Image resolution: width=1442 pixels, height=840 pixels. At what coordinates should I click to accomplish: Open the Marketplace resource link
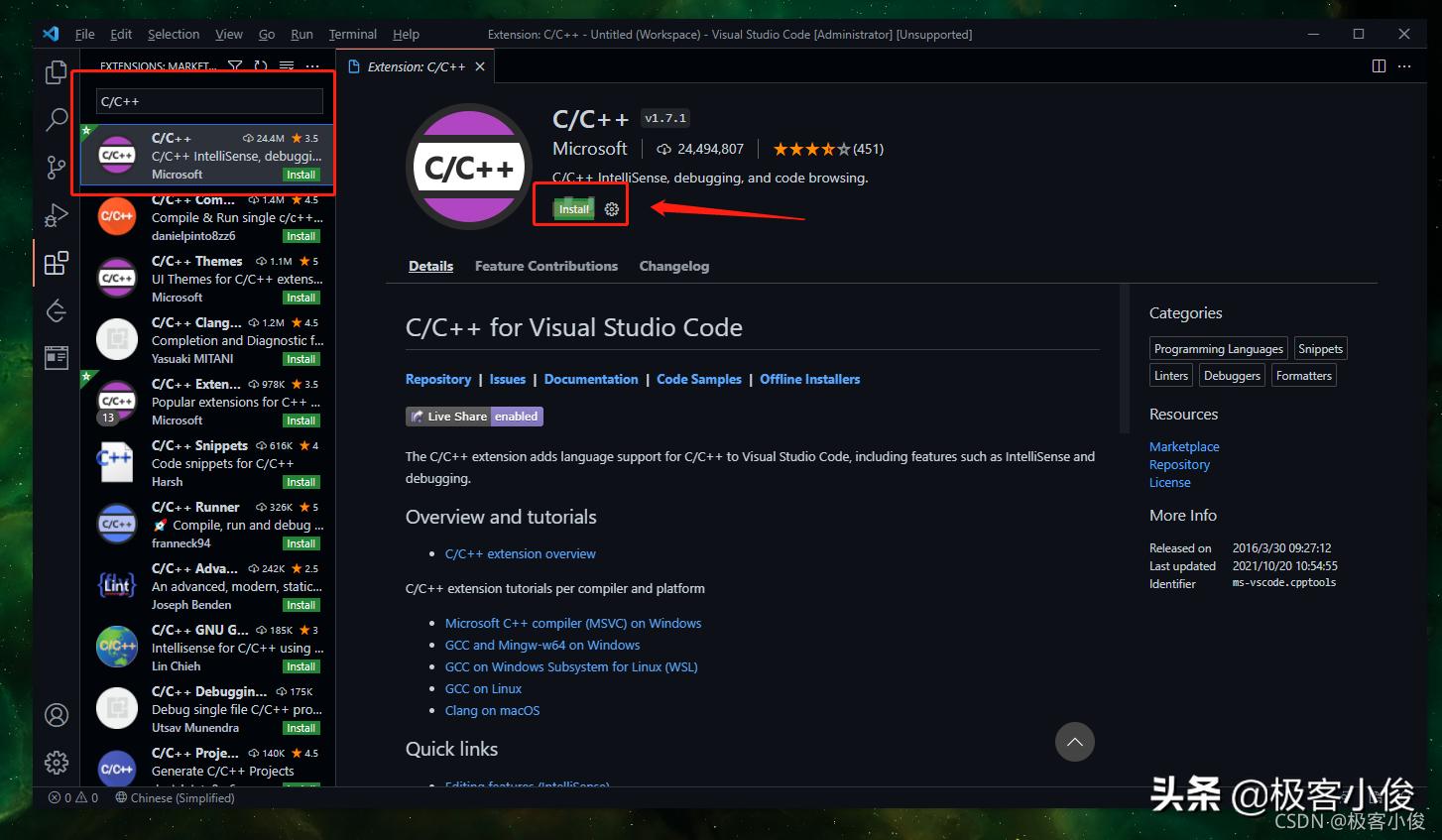tap(1184, 446)
